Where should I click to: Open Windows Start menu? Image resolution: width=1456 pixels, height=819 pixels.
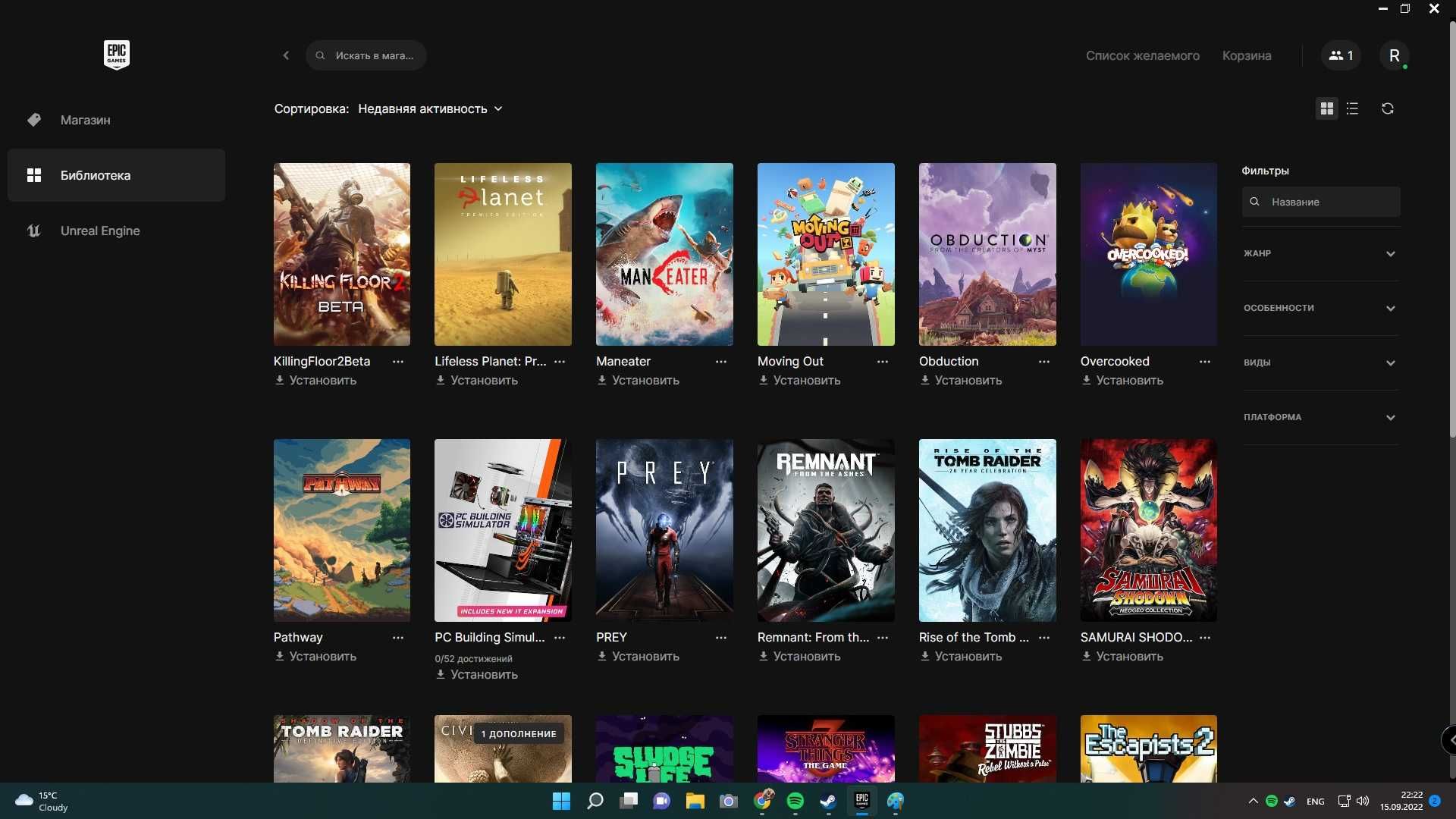pyautogui.click(x=561, y=801)
